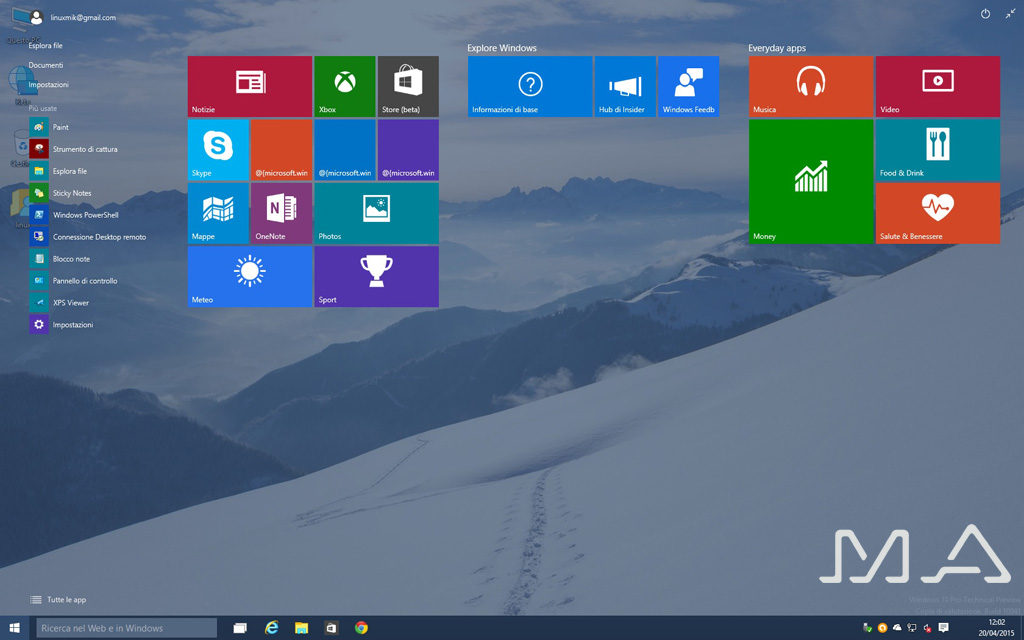Open Impostazioni with the gear icon
The height and width of the screenshot is (640, 1024).
point(61,325)
